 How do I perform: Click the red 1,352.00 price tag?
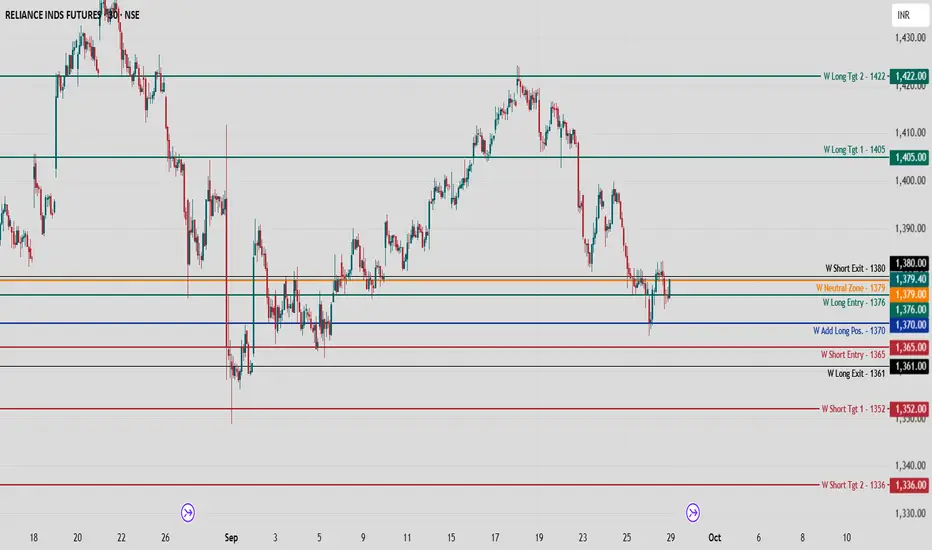[909, 409]
